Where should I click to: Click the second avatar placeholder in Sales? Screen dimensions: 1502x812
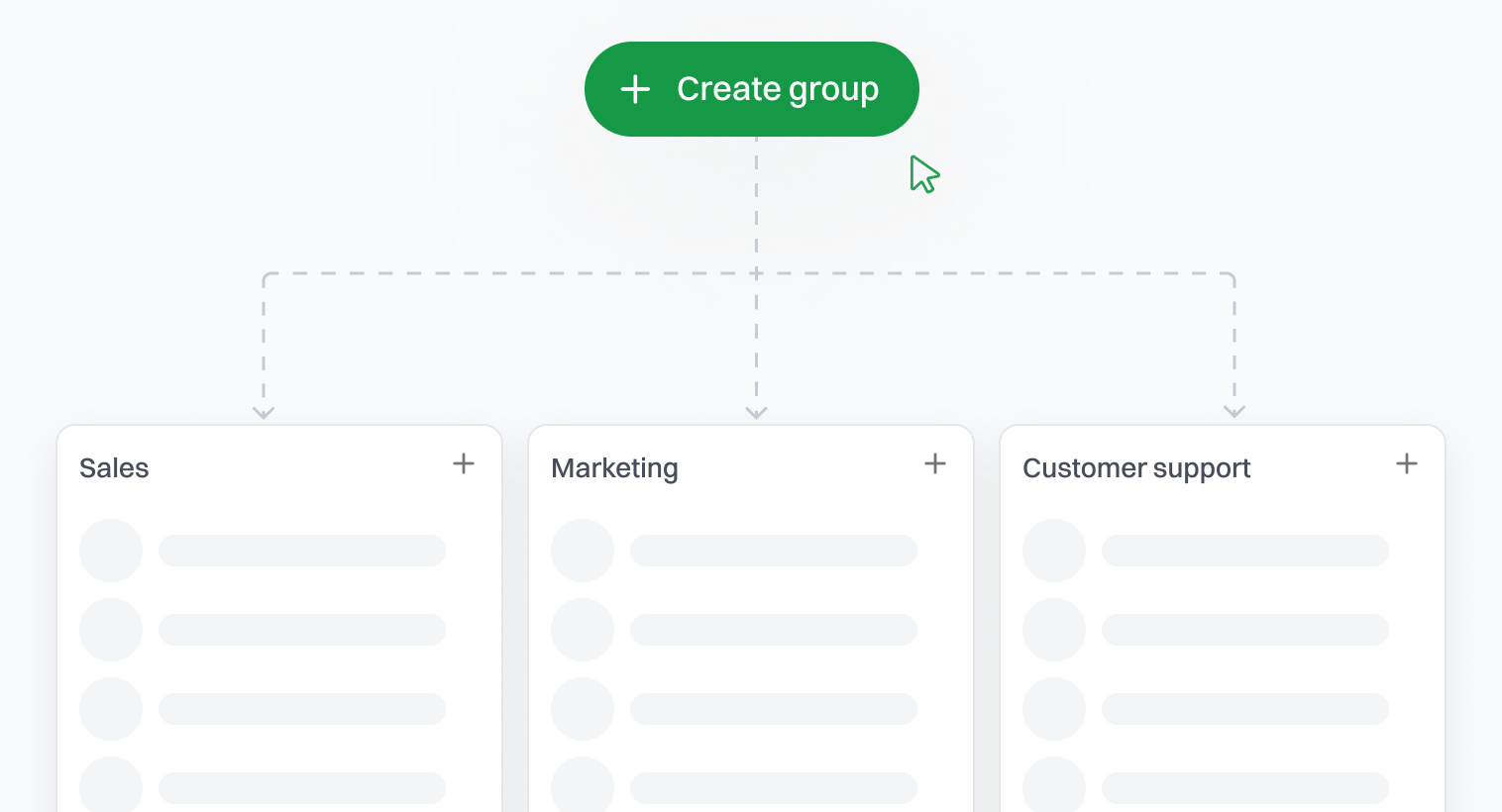[111, 630]
